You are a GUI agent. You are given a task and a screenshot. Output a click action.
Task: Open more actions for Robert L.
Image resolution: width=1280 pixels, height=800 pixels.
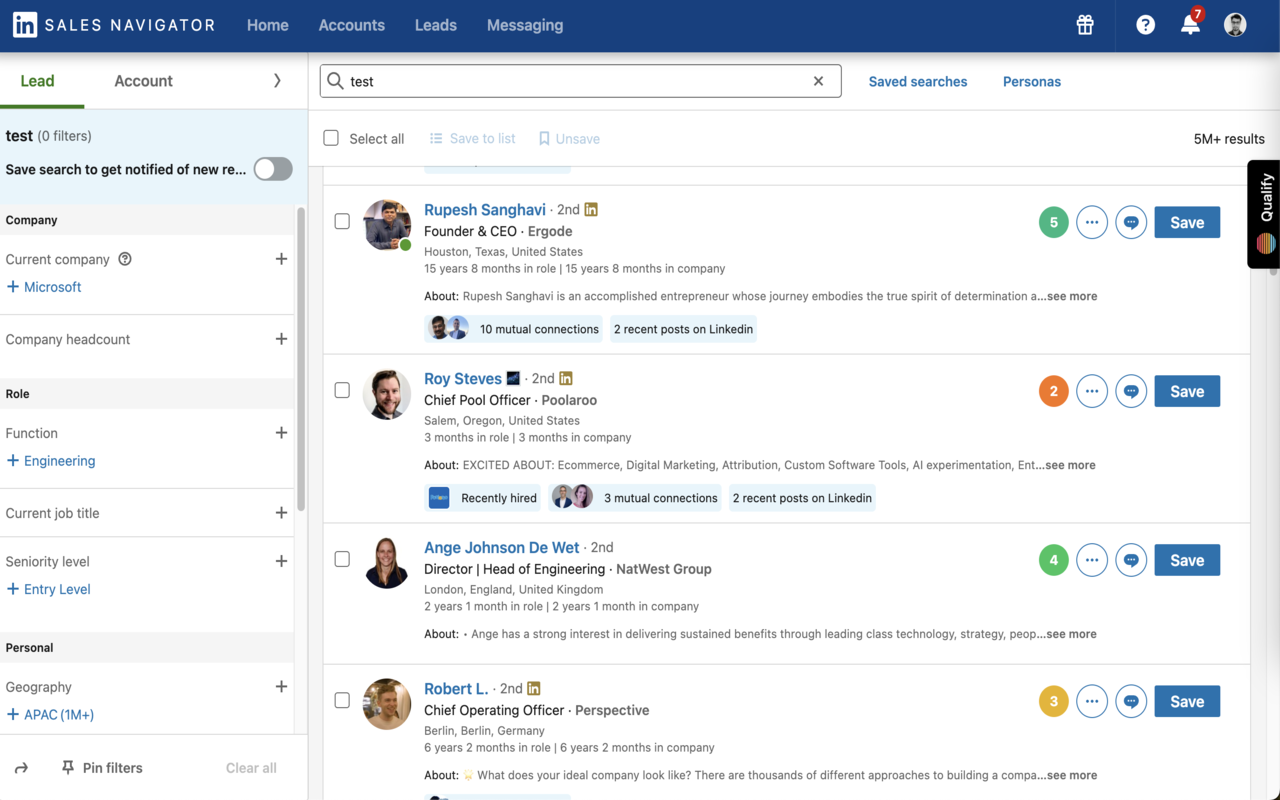tap(1092, 701)
